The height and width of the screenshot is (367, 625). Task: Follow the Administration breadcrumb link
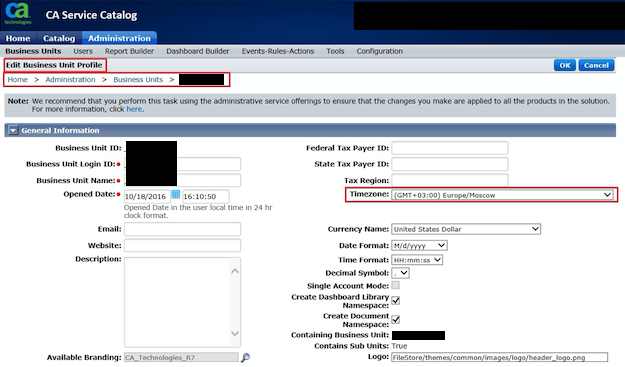coord(70,79)
